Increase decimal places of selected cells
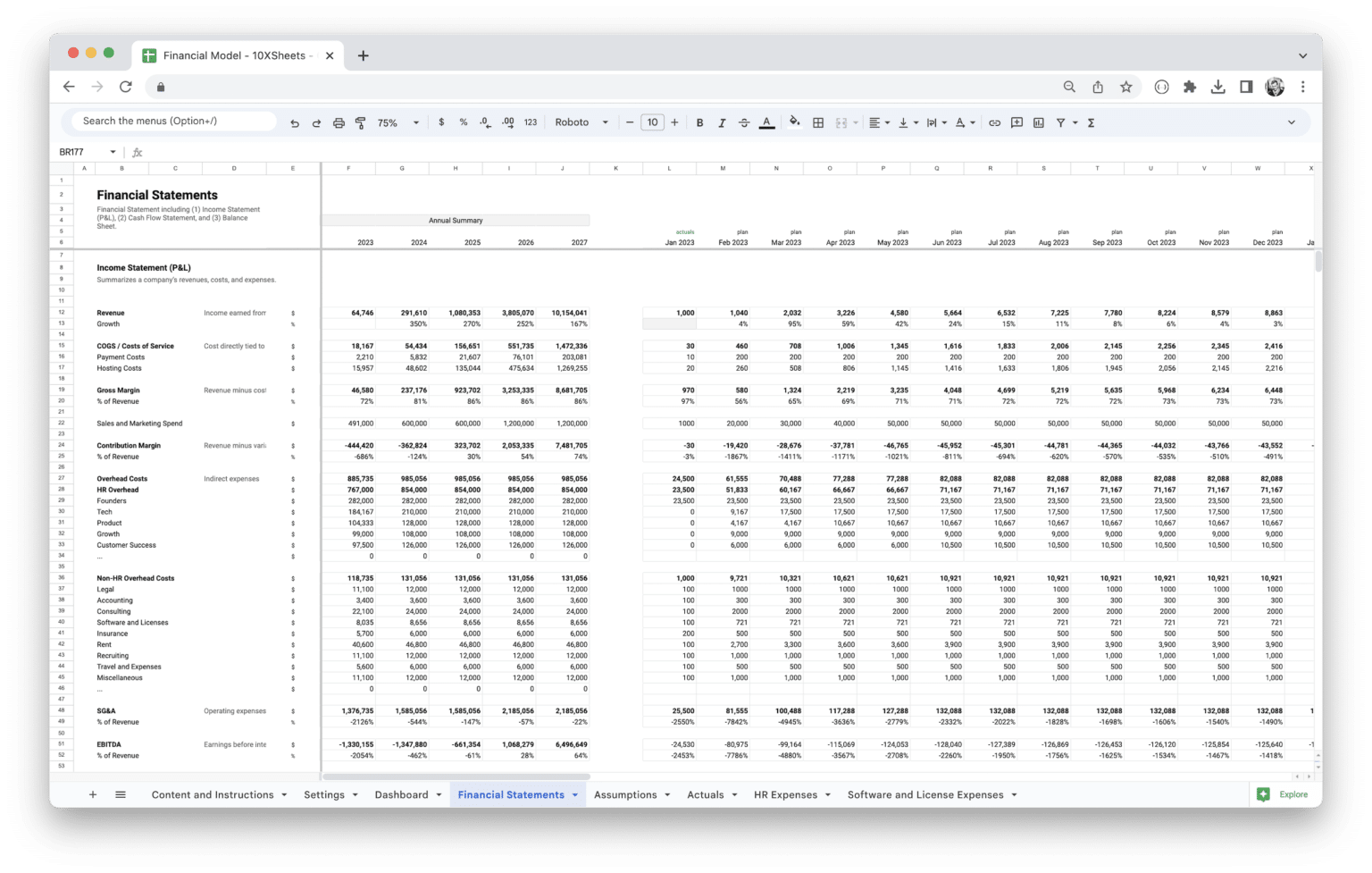The image size is (1372, 873). point(507,122)
